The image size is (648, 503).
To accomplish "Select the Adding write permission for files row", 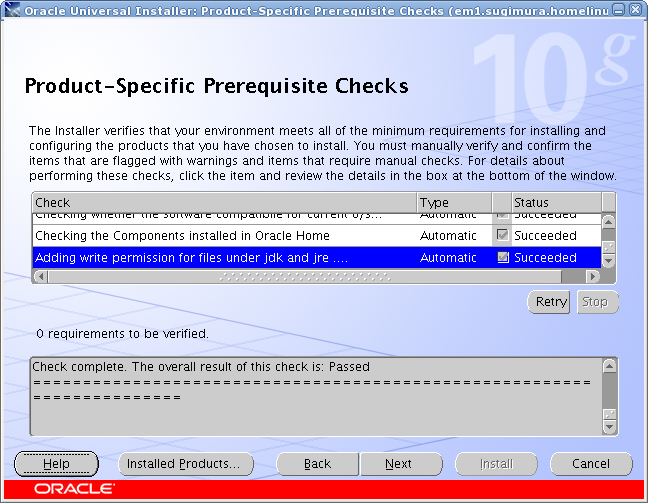I will coord(317,257).
